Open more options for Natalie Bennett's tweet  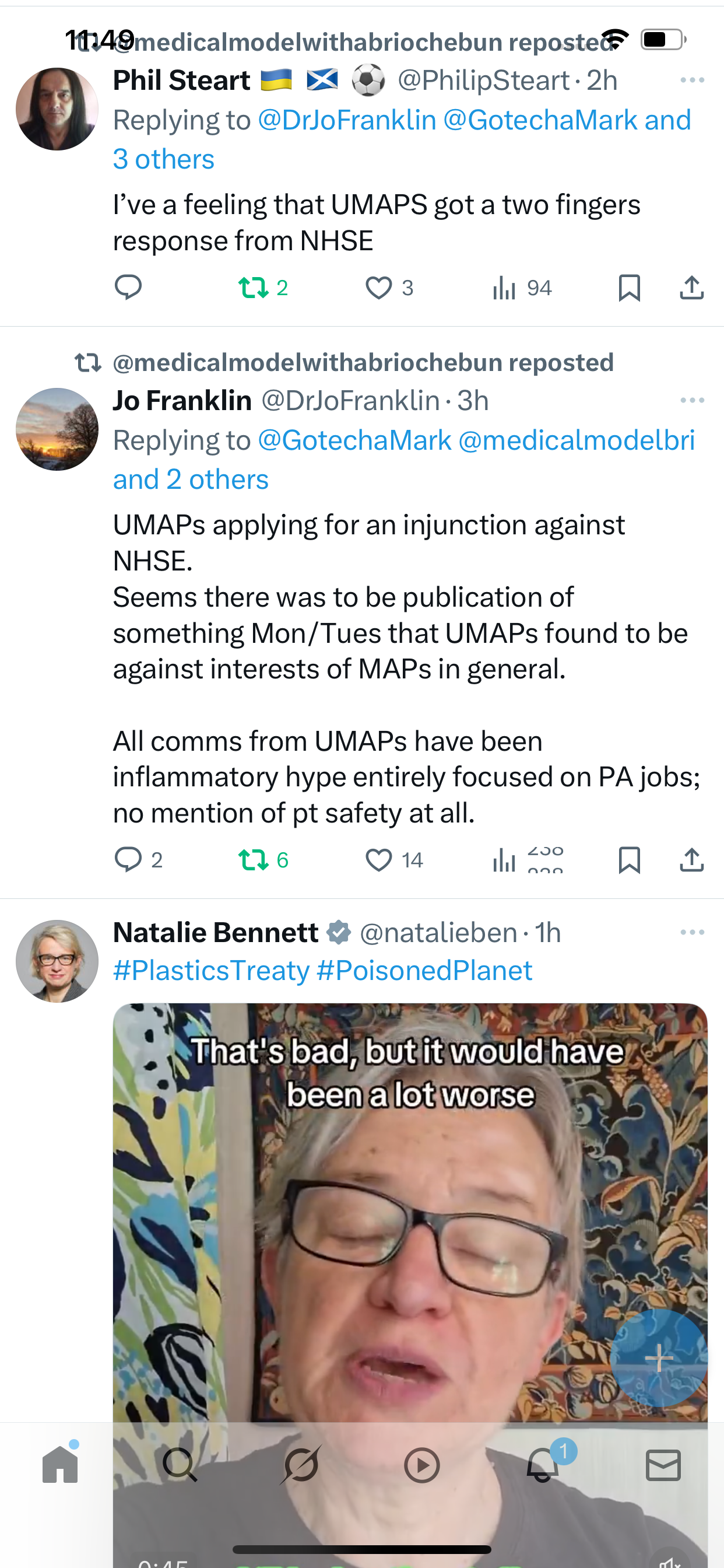692,933
